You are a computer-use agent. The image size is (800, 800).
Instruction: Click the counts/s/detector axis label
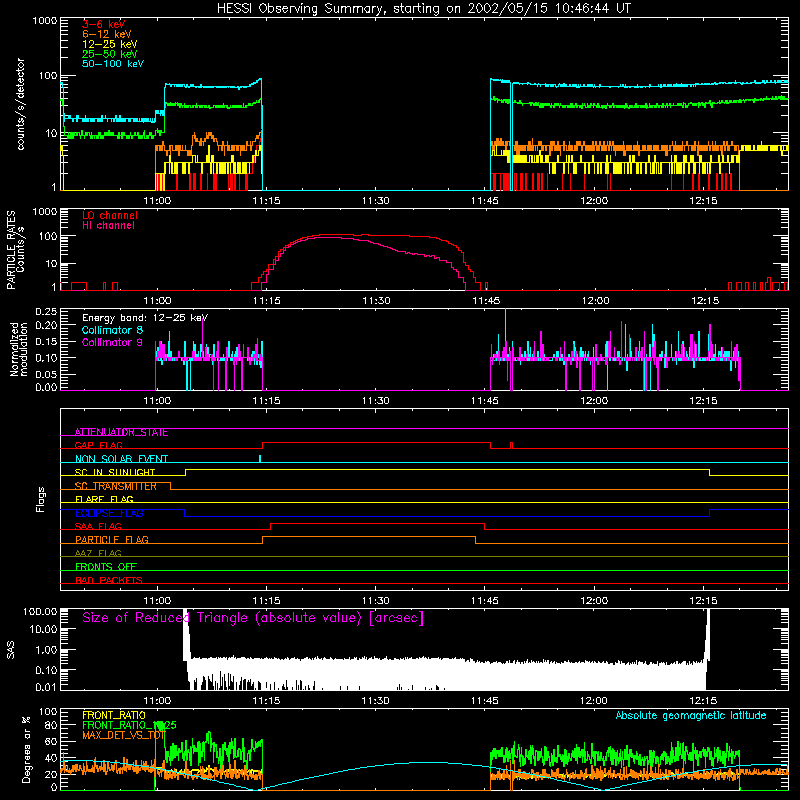tap(20, 104)
